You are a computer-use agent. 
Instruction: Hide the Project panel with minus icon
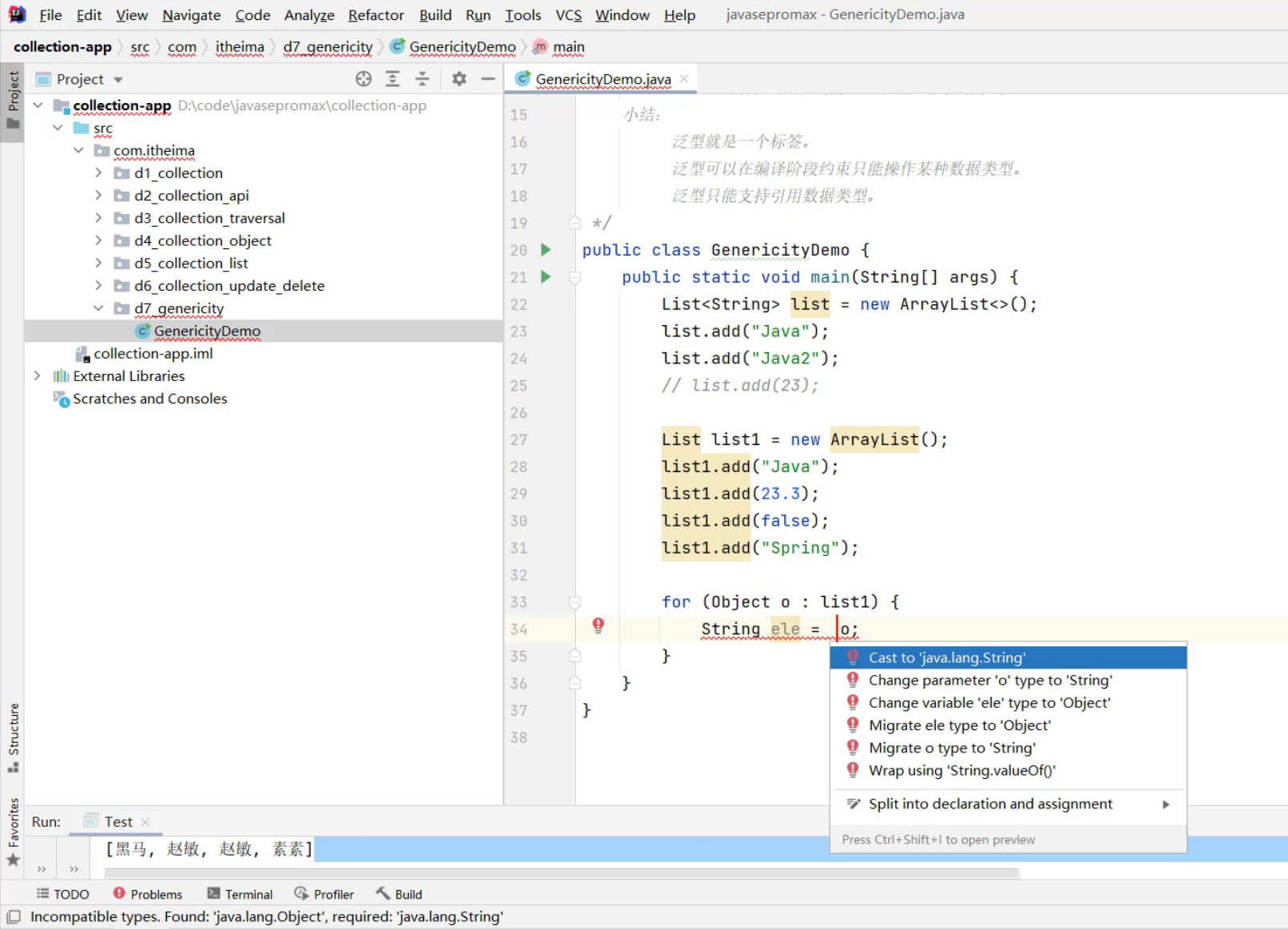click(x=488, y=79)
